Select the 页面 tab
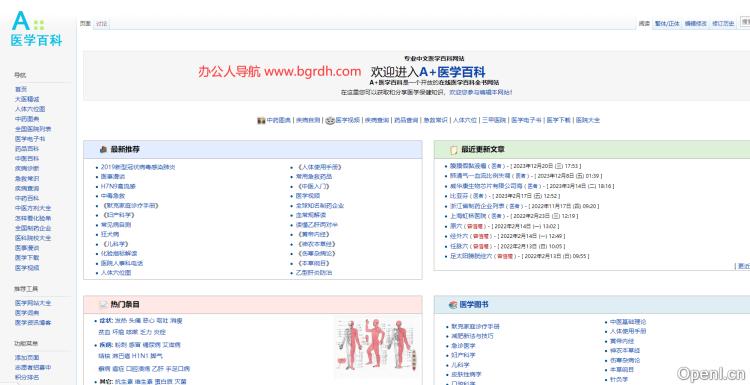 [85, 23]
